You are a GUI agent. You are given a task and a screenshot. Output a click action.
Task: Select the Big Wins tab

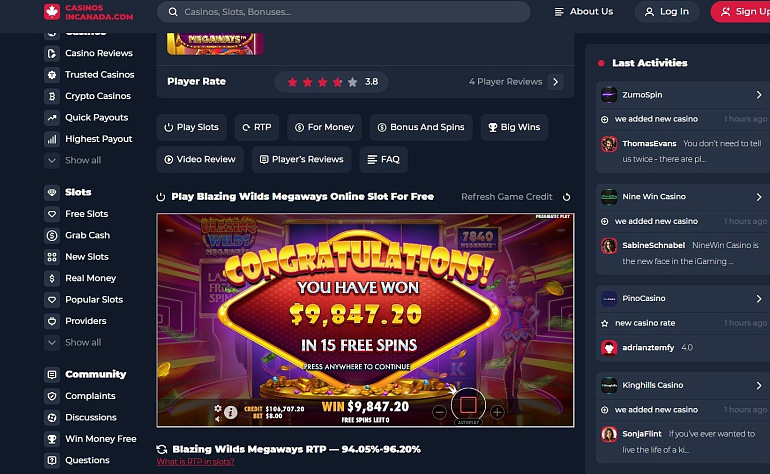[514, 127]
